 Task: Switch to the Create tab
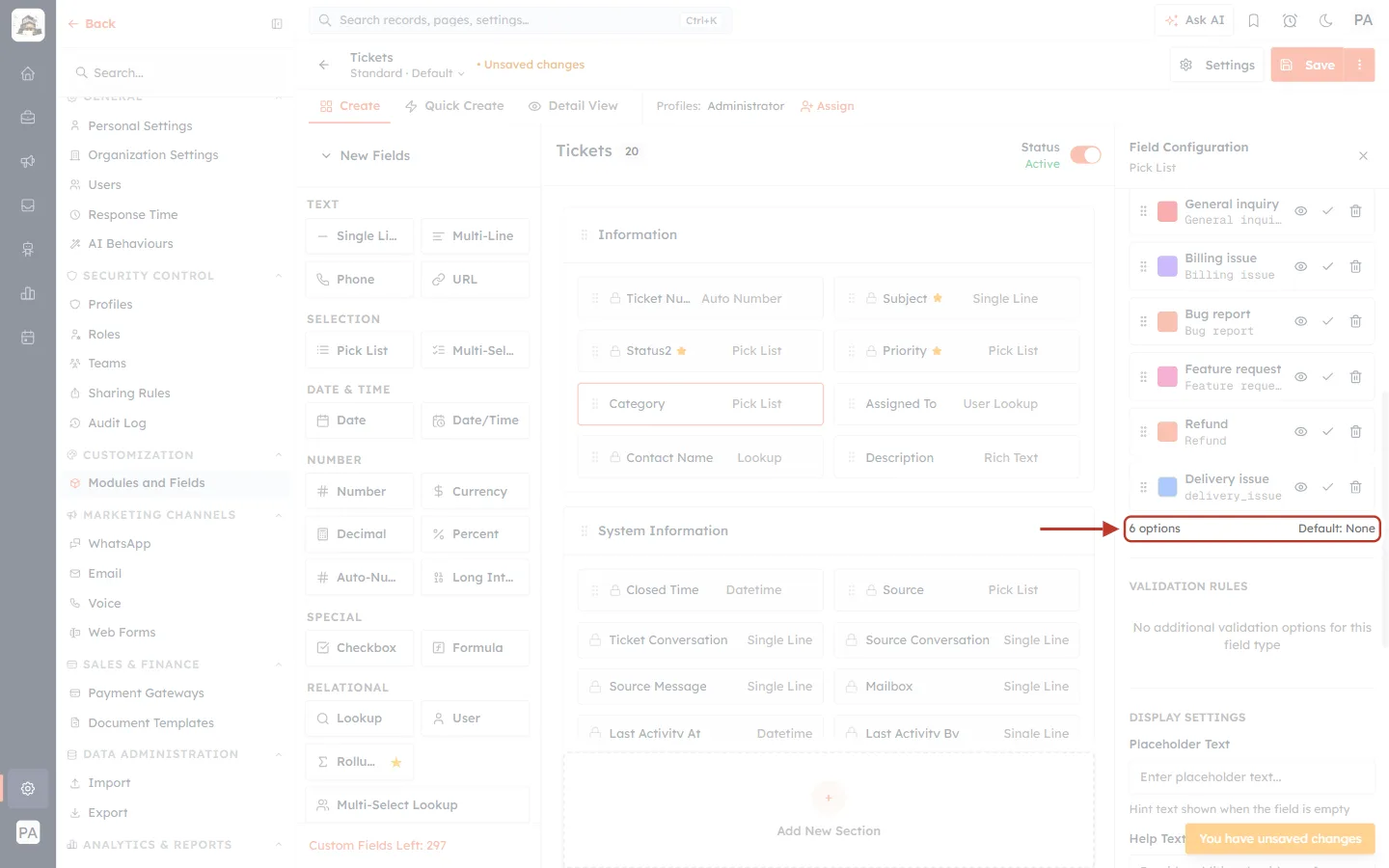(x=350, y=106)
